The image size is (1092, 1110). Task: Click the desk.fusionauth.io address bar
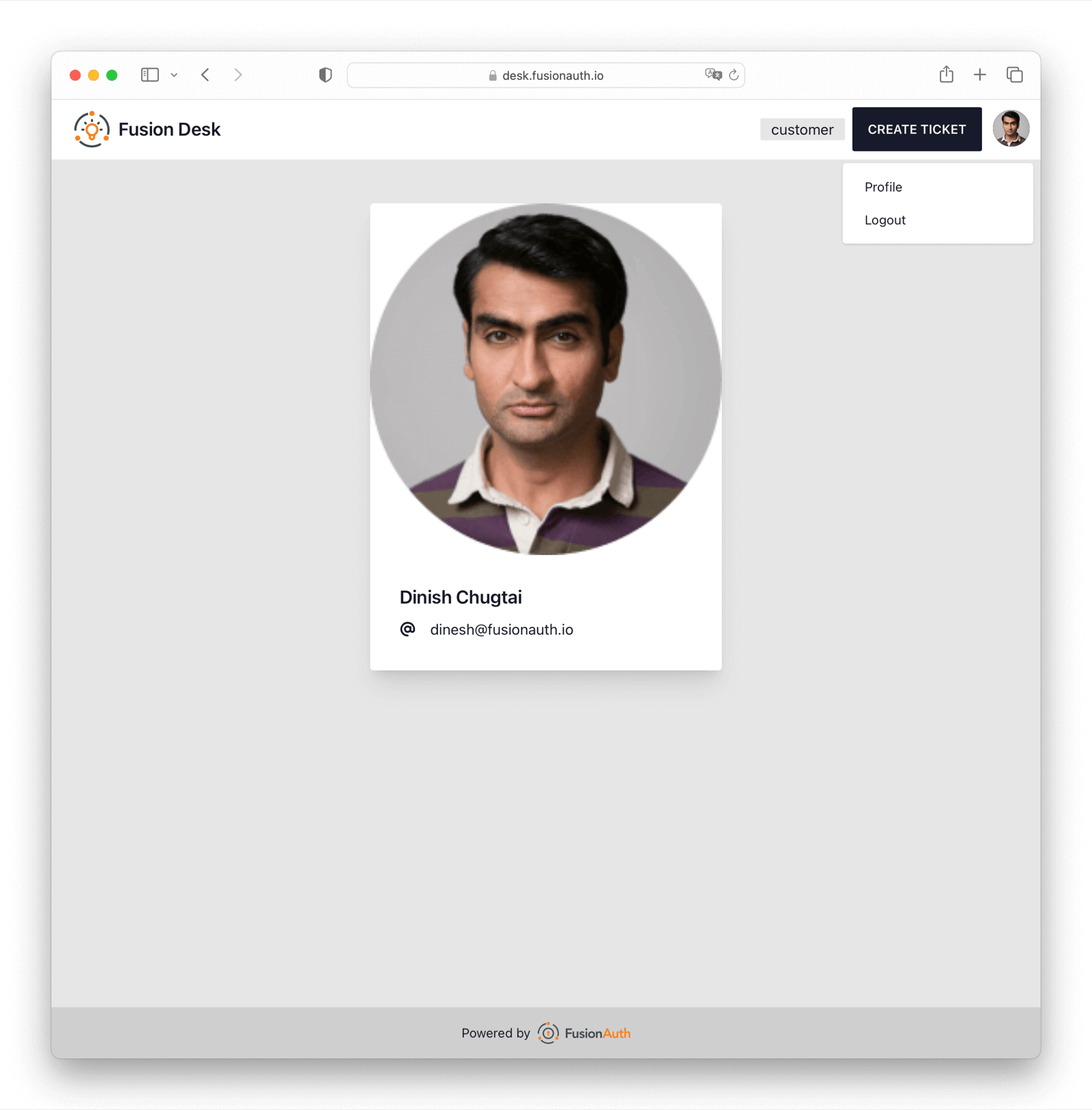coord(546,75)
